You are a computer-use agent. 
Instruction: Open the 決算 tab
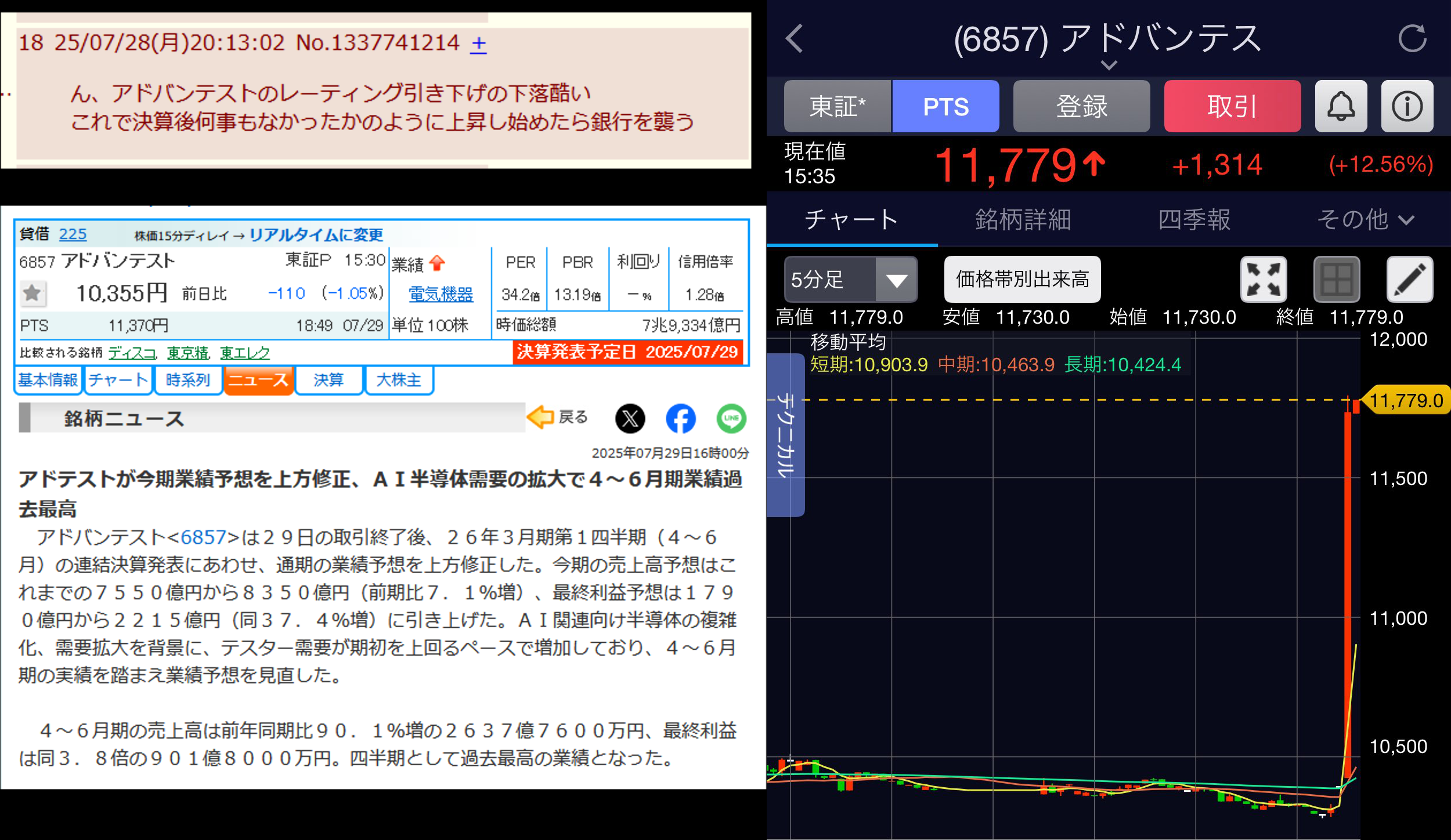point(329,380)
